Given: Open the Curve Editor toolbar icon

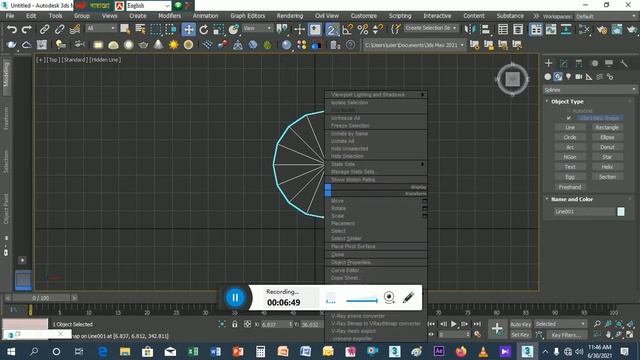Looking at the screenshot, I should coord(551,29).
